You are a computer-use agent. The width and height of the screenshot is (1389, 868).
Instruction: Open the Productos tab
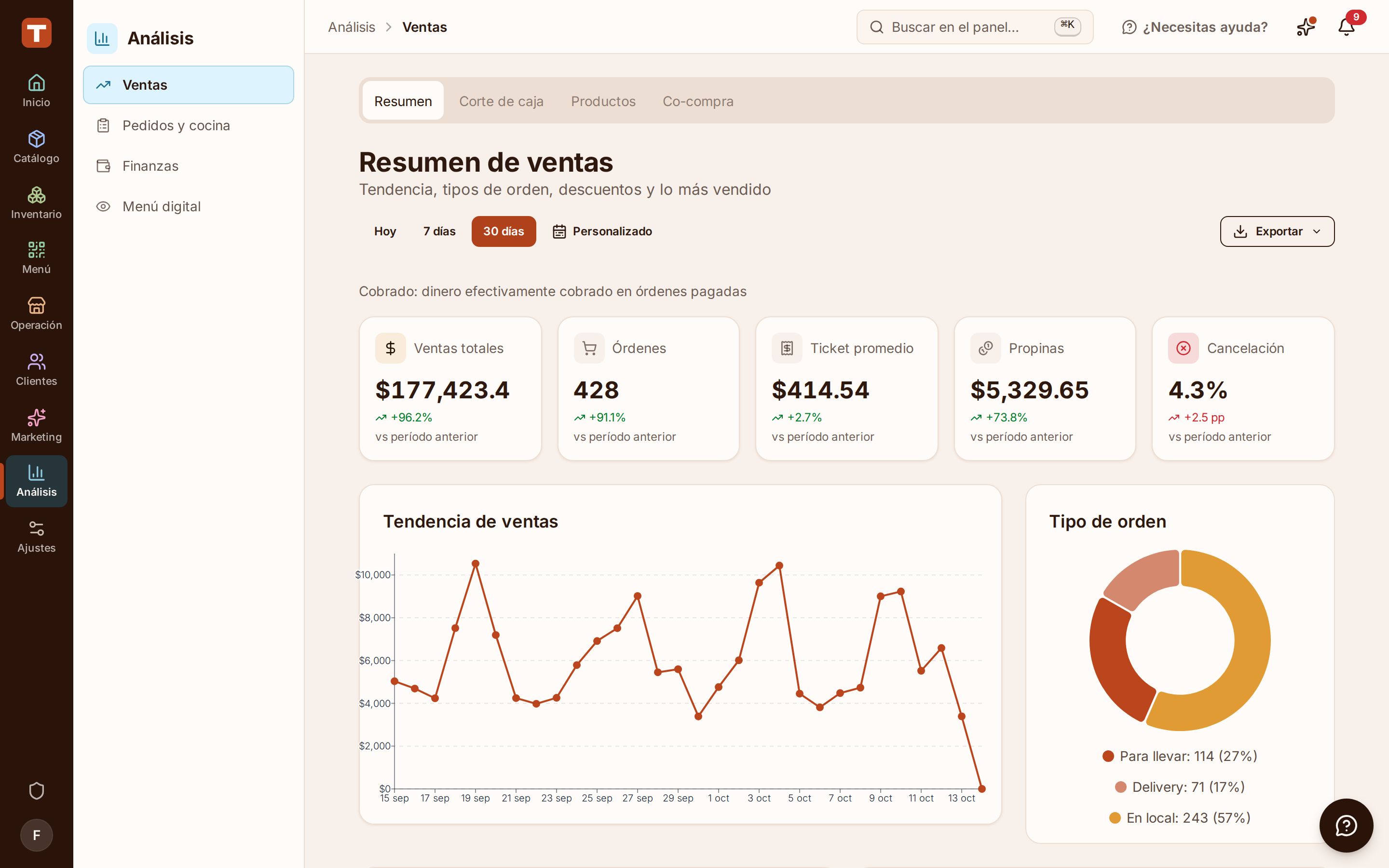(603, 101)
